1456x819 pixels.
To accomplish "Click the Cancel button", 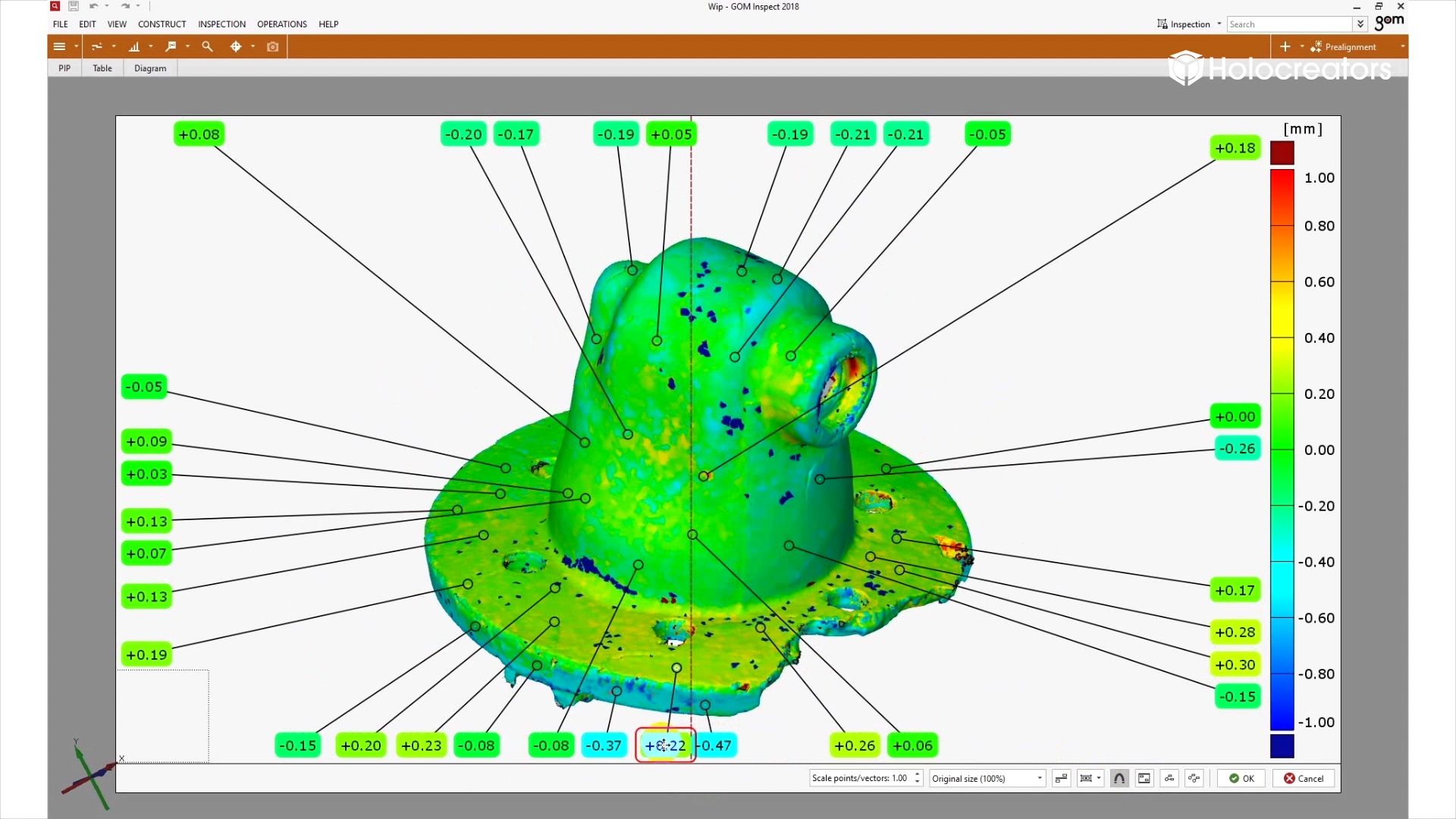I will click(x=1304, y=779).
